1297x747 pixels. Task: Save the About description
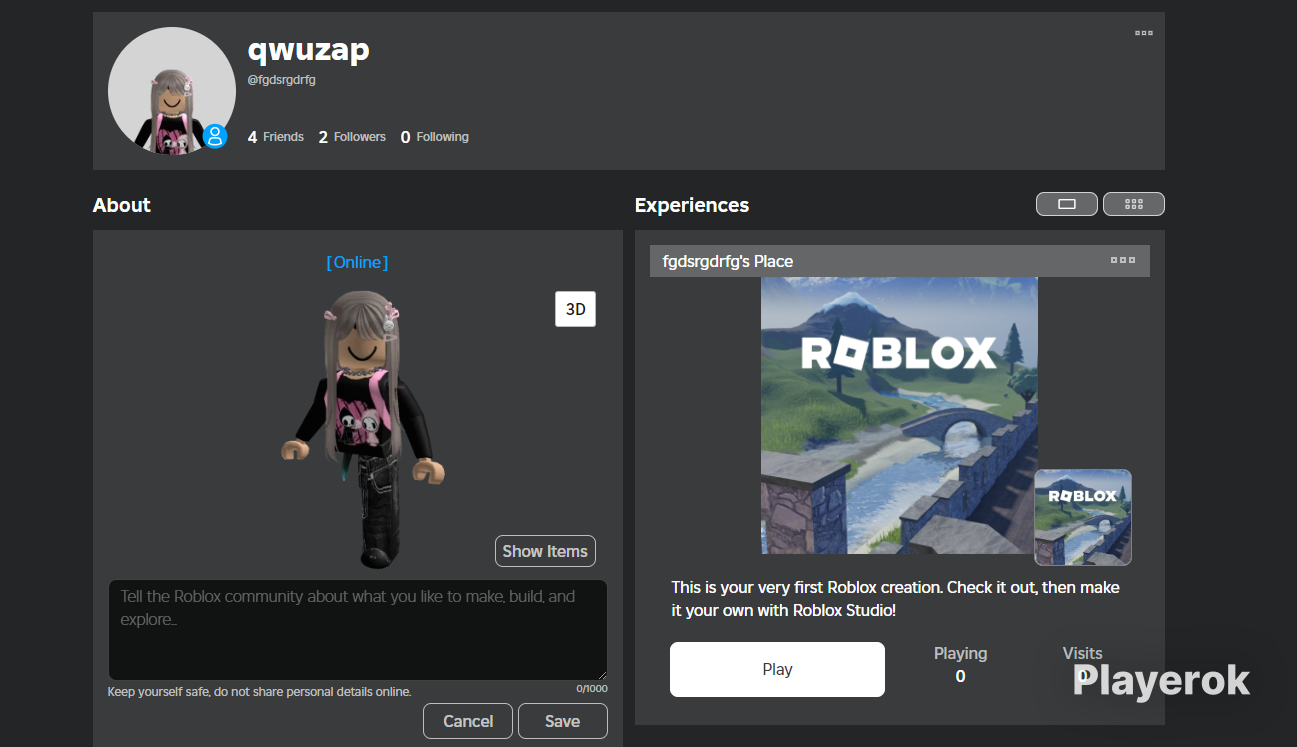point(562,721)
